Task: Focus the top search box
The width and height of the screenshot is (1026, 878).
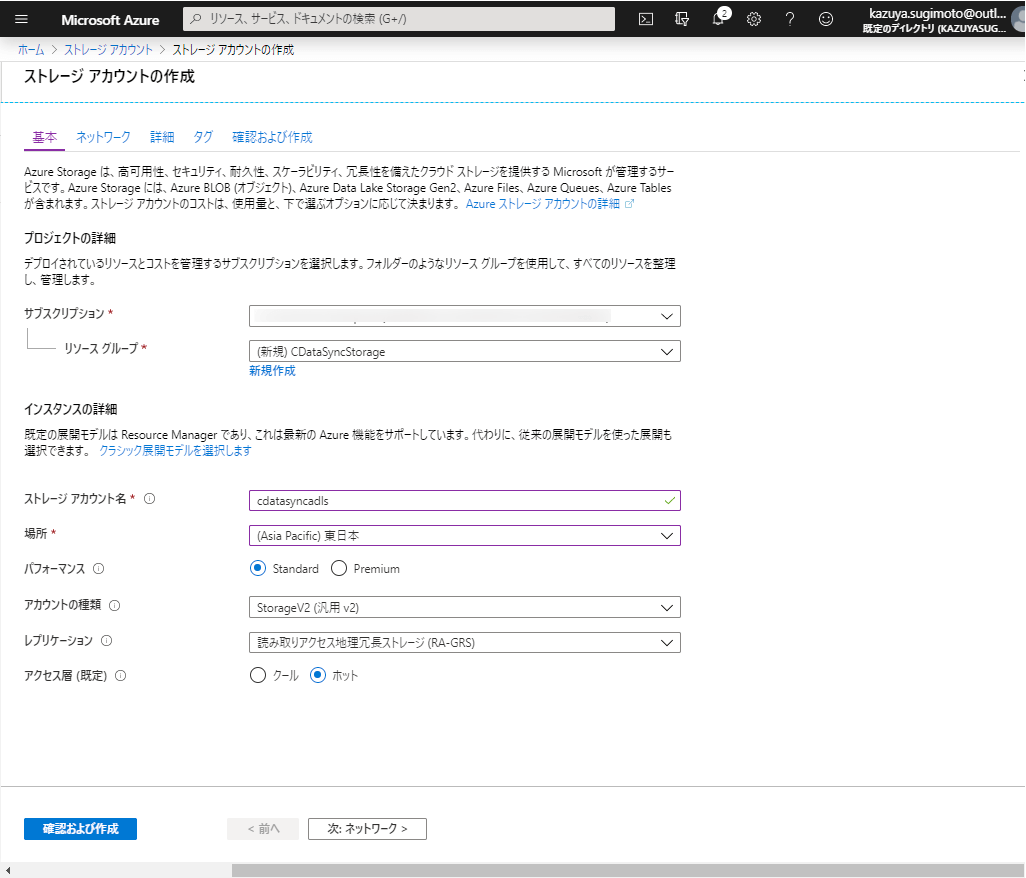Action: 399,19
